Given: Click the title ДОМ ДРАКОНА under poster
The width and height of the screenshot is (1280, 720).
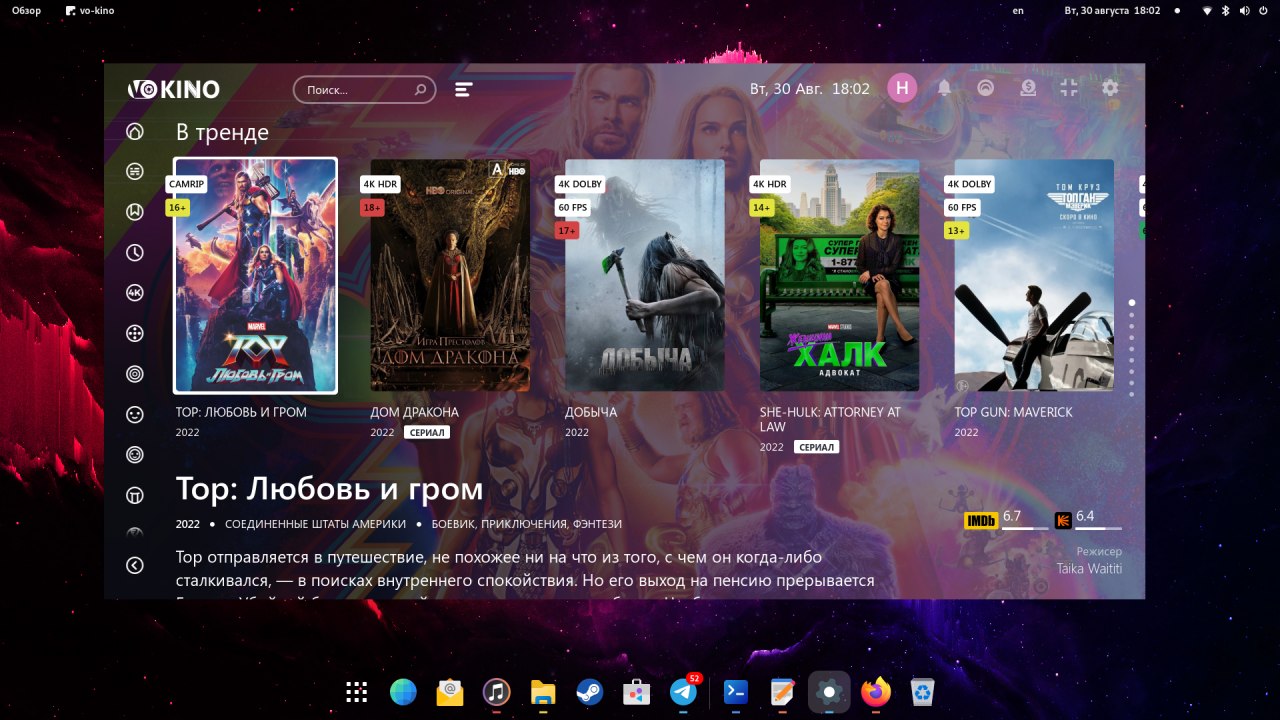Looking at the screenshot, I should pyautogui.click(x=414, y=412).
